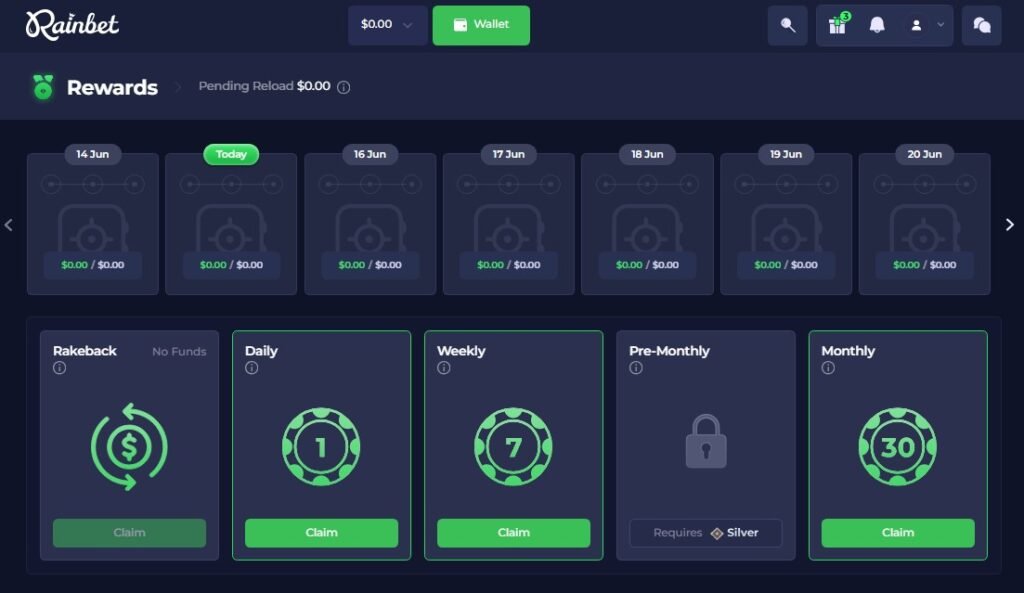Click the vault icon on 19 Jun card
The image size is (1024, 593).
pos(786,229)
